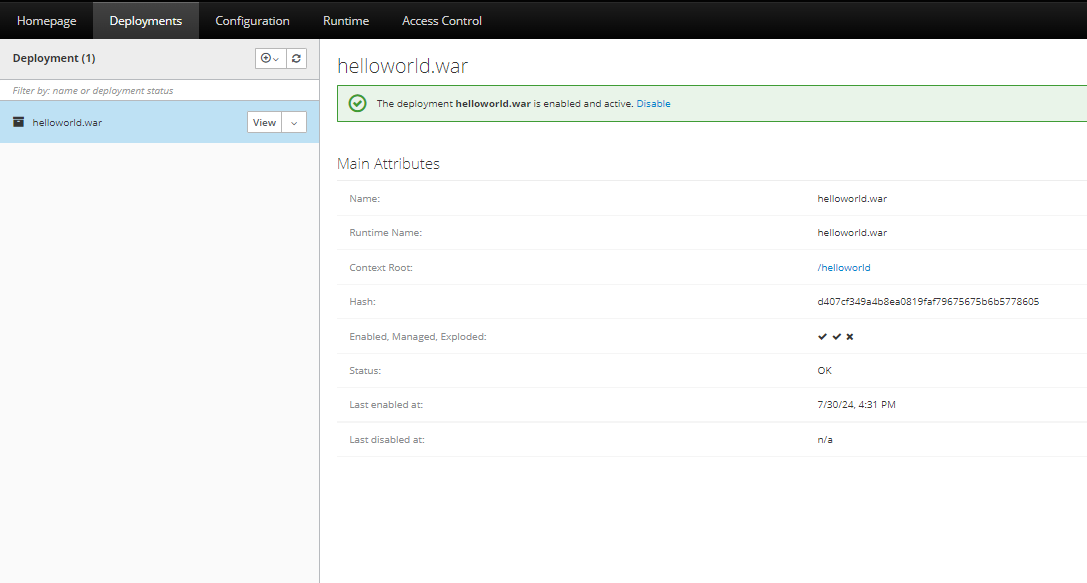Open the Homepage tab
The width and height of the screenshot is (1087, 583).
[x=47, y=20]
